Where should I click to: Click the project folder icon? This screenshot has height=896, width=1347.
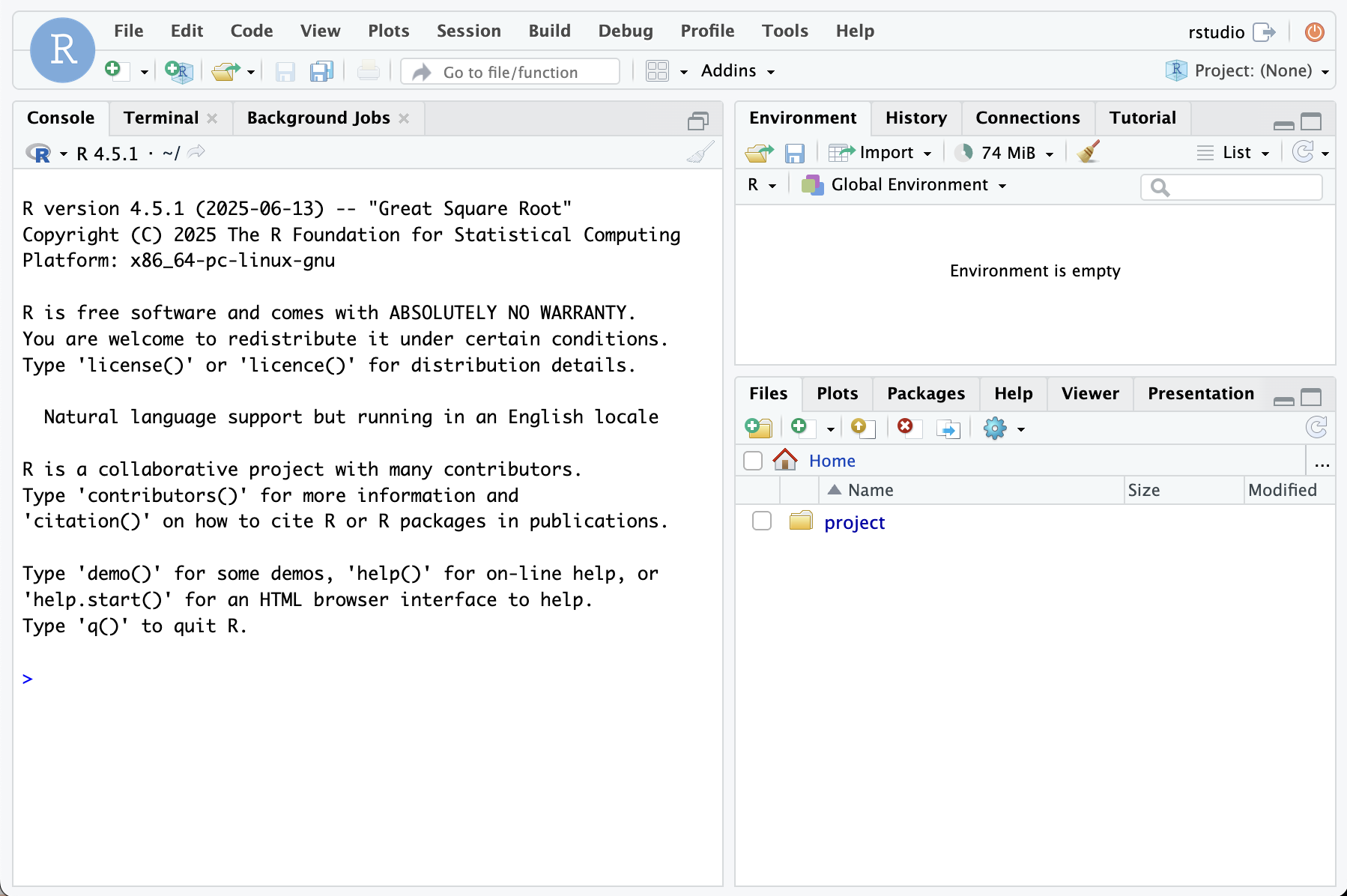coord(801,521)
